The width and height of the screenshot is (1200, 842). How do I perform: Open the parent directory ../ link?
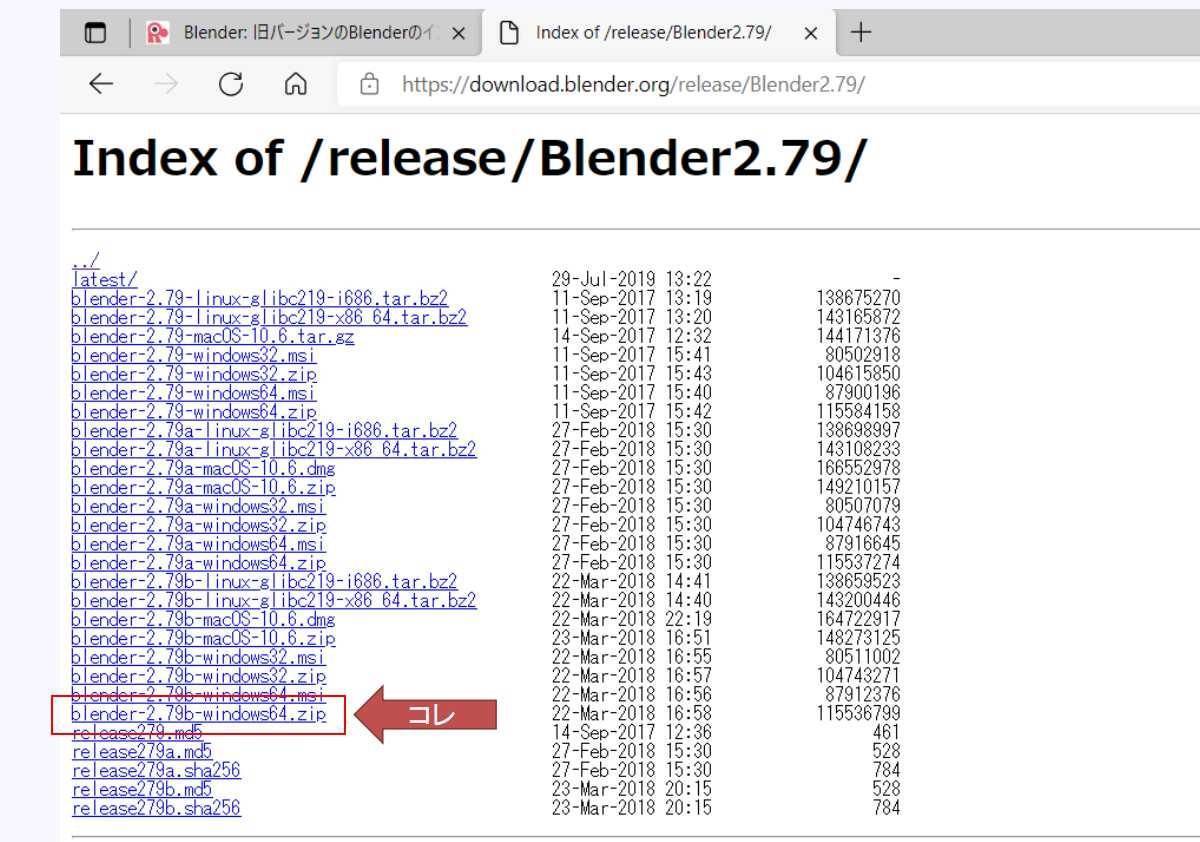[85, 260]
